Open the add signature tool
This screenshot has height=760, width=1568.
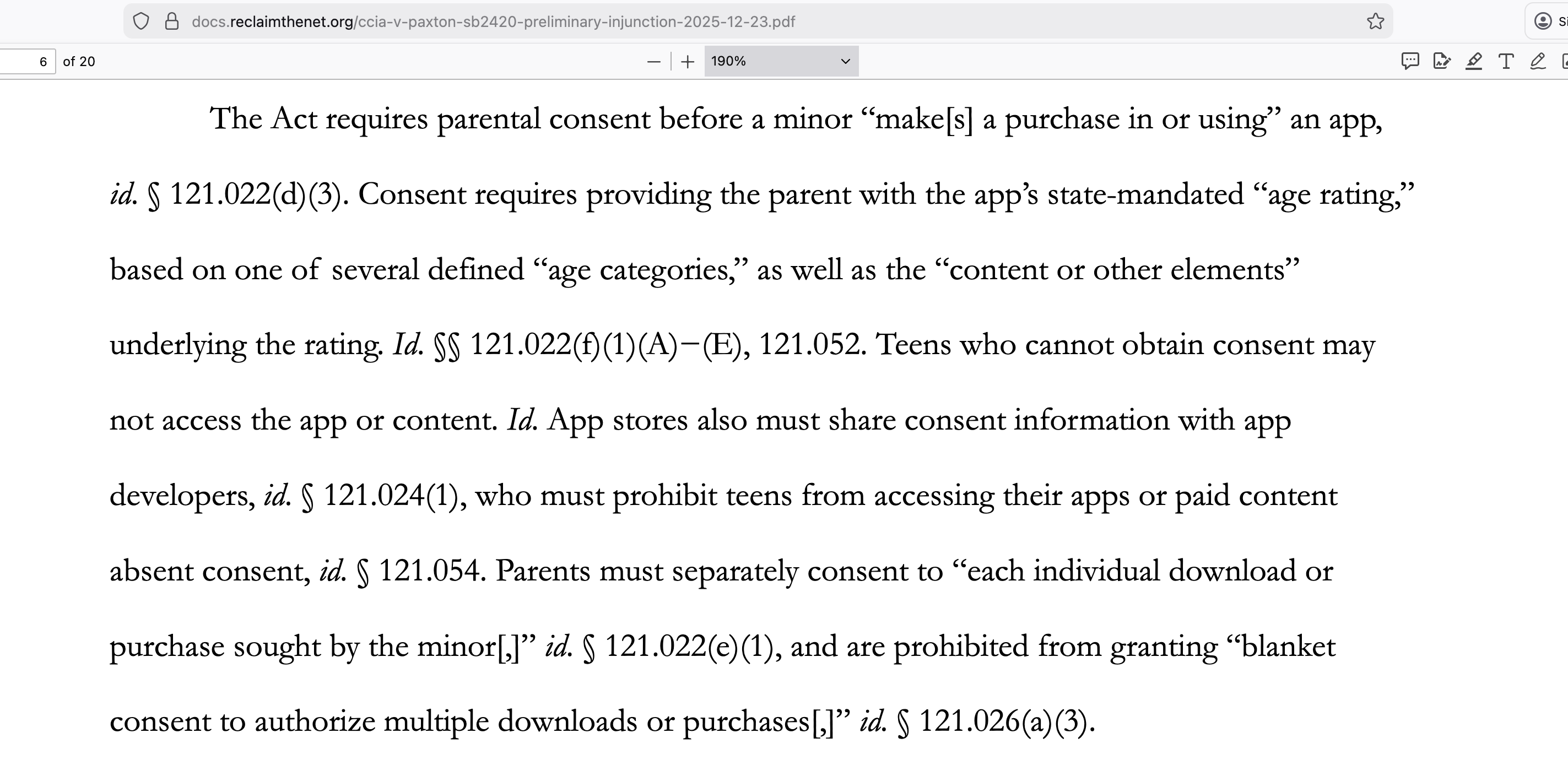coord(1441,61)
